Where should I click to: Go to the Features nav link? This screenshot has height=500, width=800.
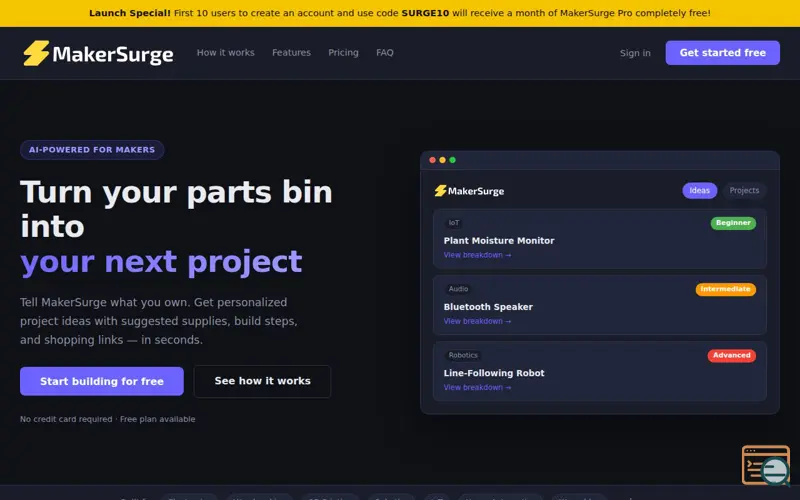[x=291, y=53]
